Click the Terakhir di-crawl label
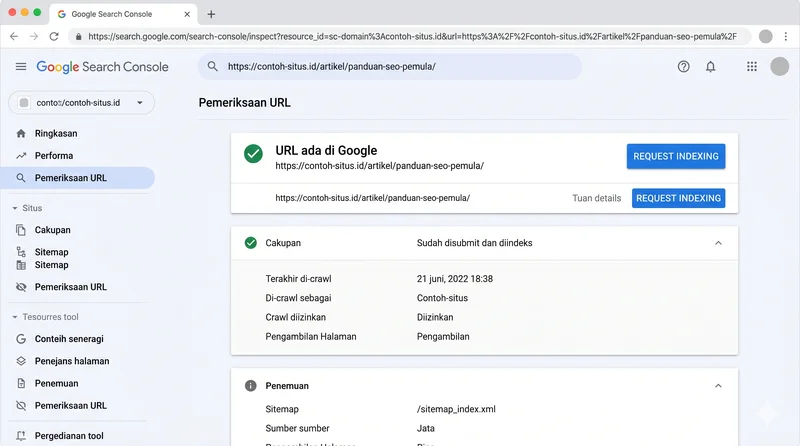Screen dimensions: 800x446 298,279
